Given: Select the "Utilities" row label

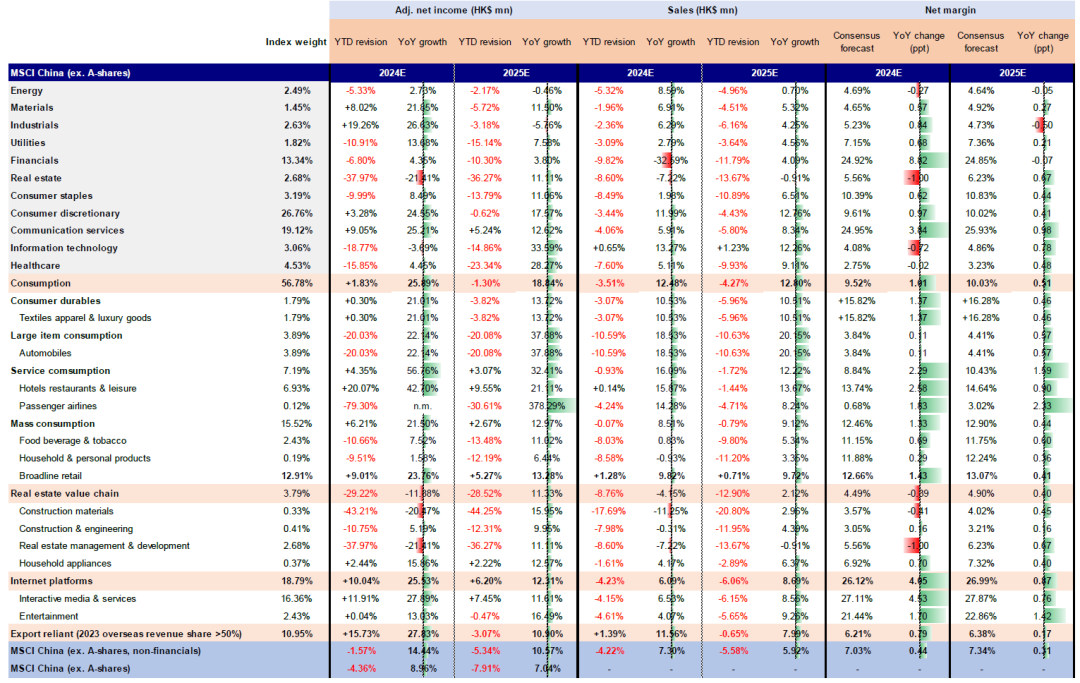Looking at the screenshot, I should (28, 143).
